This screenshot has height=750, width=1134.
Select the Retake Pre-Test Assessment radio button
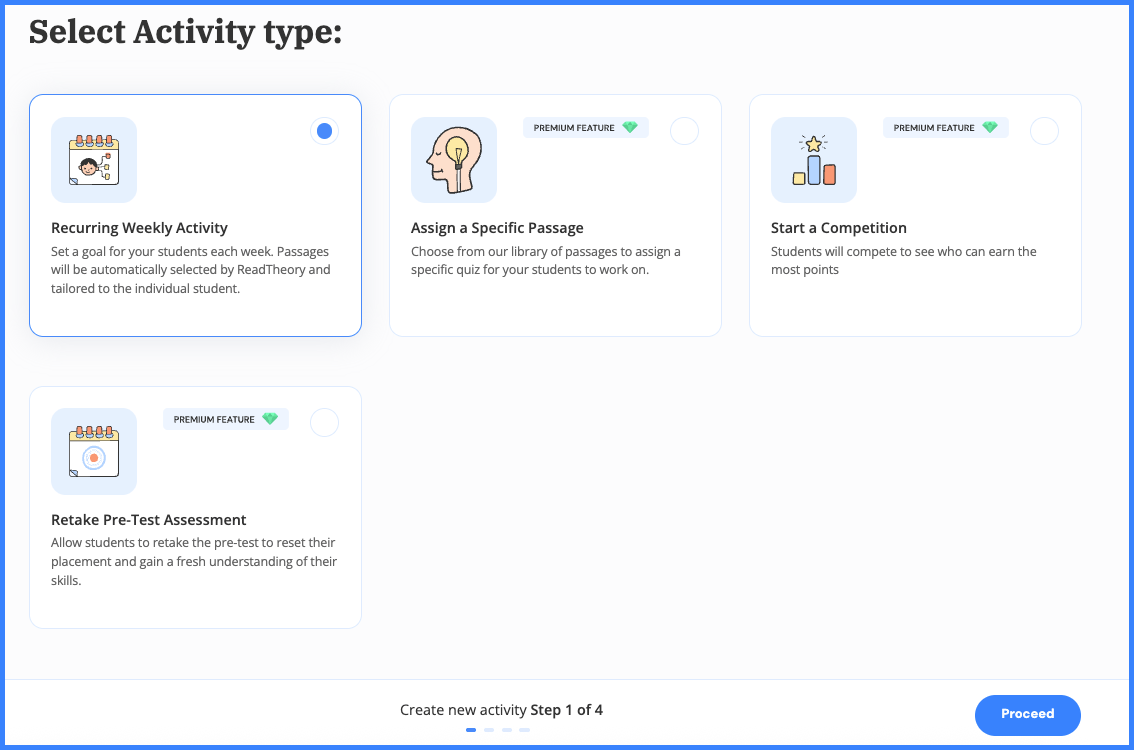coord(324,422)
